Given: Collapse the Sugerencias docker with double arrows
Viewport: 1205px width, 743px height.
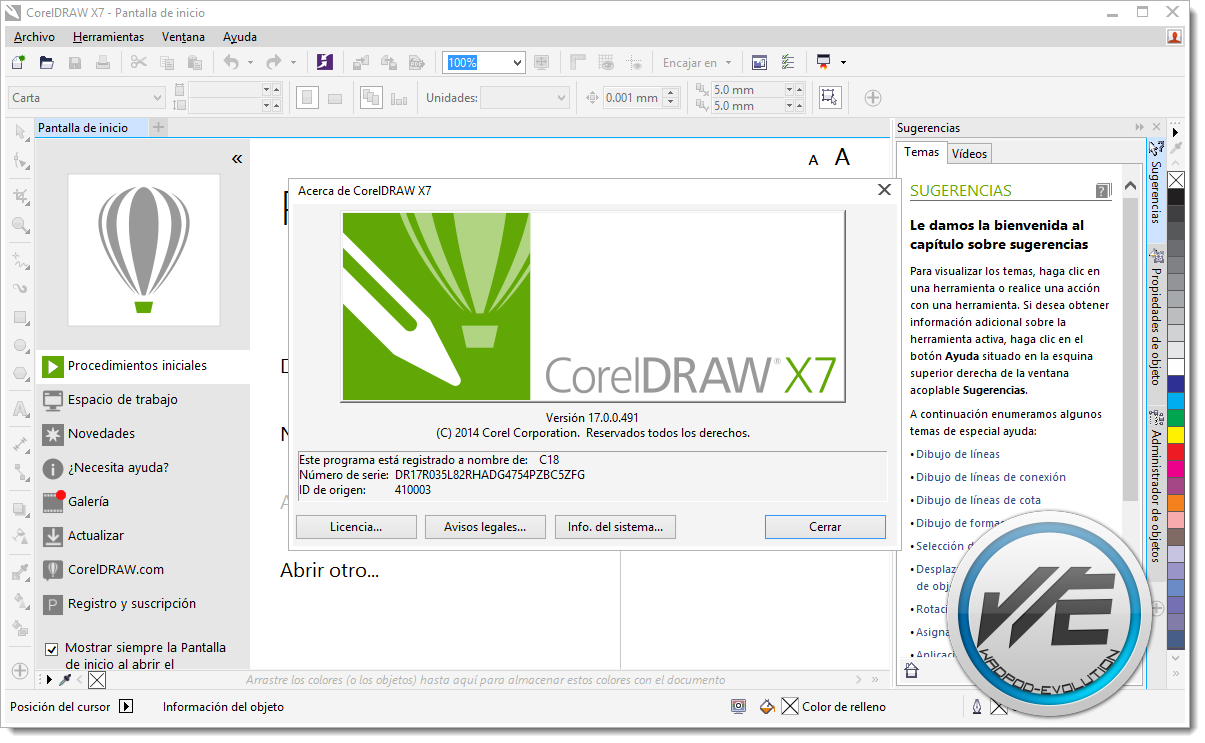Looking at the screenshot, I should [x=1139, y=128].
